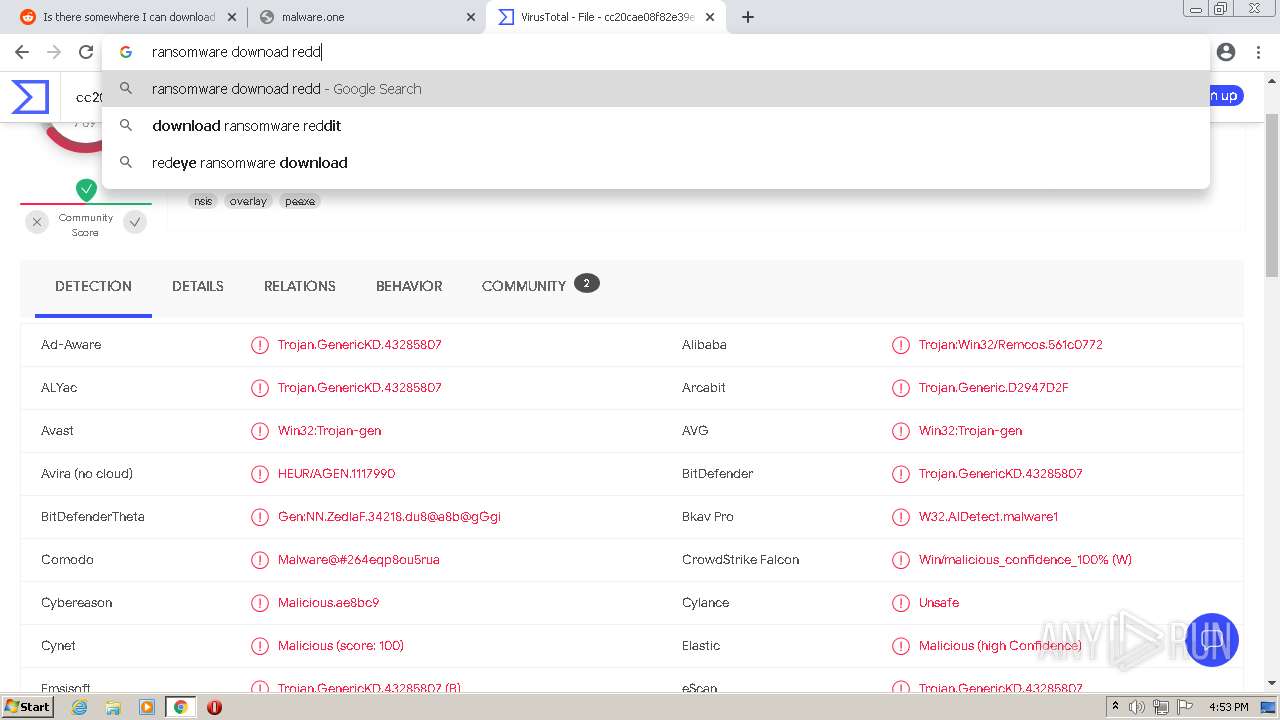Image resolution: width=1280 pixels, height=720 pixels.
Task: Click 'Trojan.Generic.D2947D2F' Arcabit result
Action: [x=993, y=388]
